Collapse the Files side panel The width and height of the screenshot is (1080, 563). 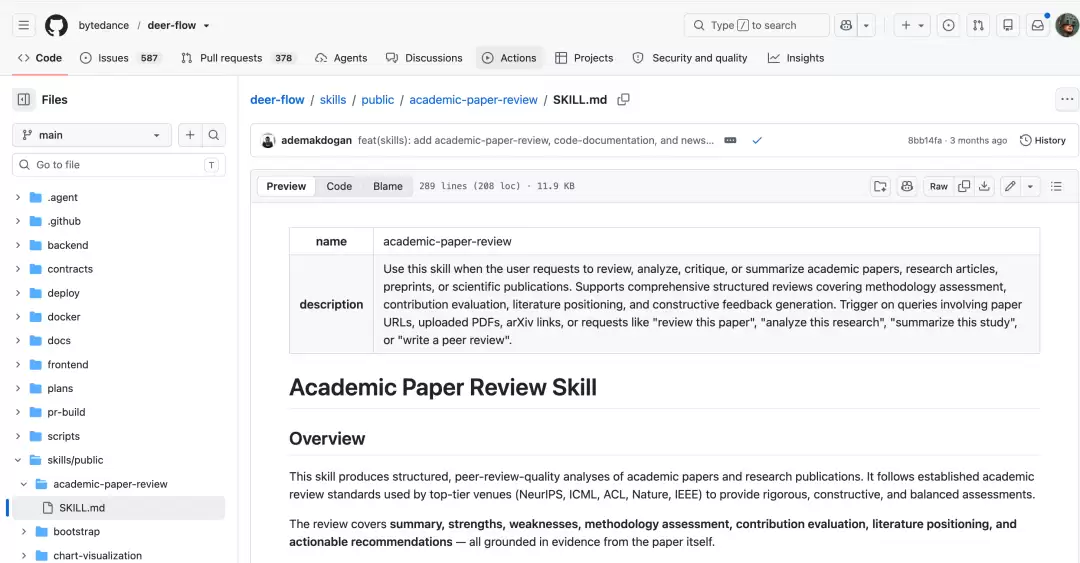pyautogui.click(x=23, y=99)
